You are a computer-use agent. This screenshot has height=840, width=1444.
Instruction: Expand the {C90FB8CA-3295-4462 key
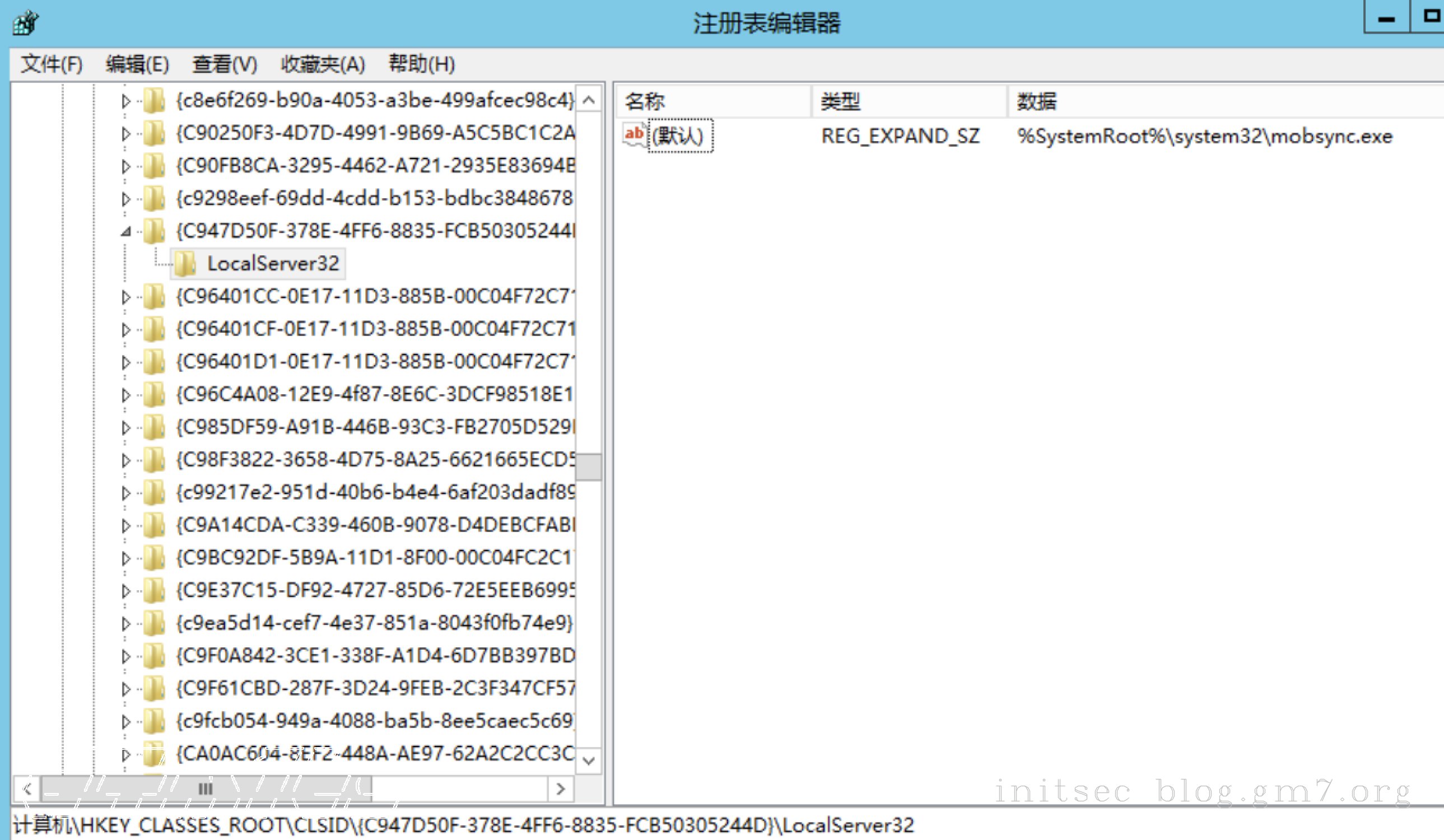pos(126,166)
